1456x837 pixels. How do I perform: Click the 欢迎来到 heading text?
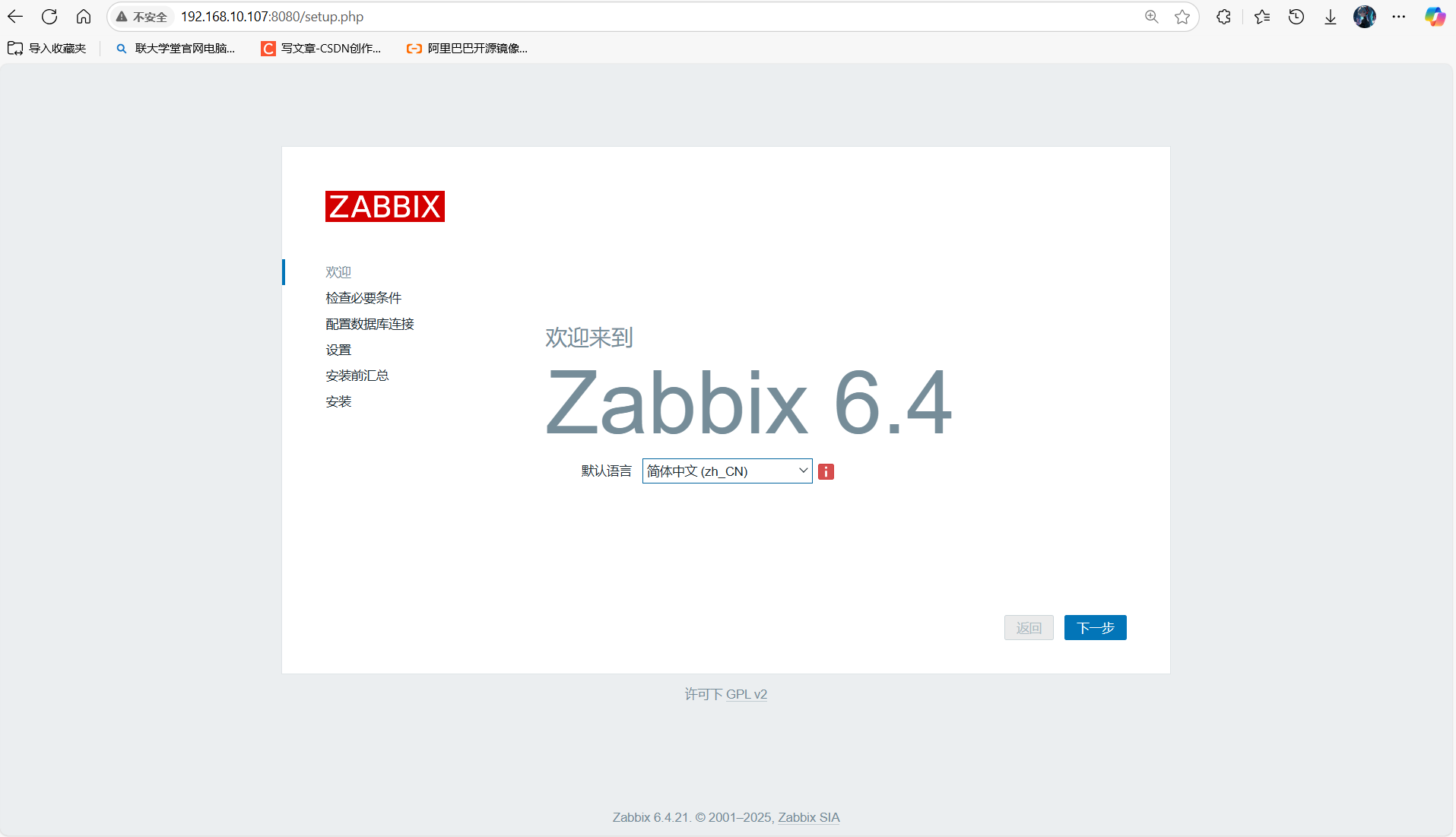(x=589, y=338)
